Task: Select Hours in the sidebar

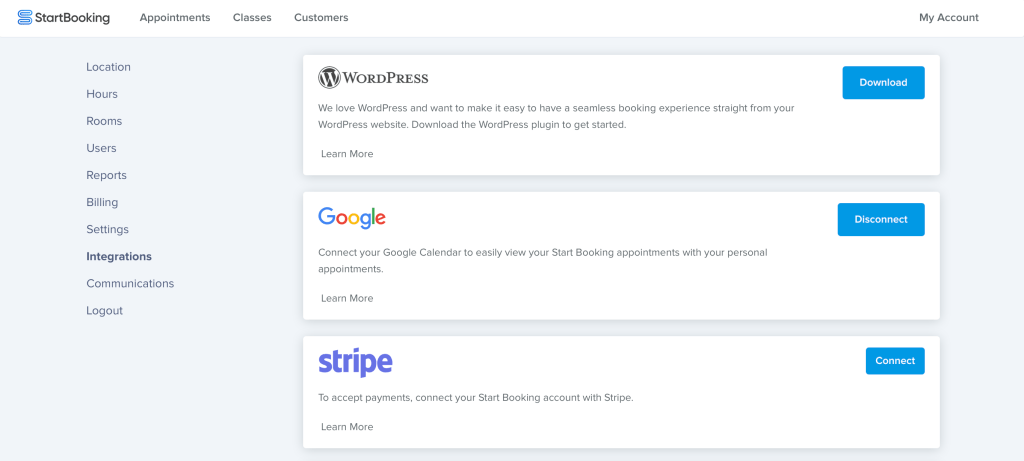Action: tap(102, 94)
